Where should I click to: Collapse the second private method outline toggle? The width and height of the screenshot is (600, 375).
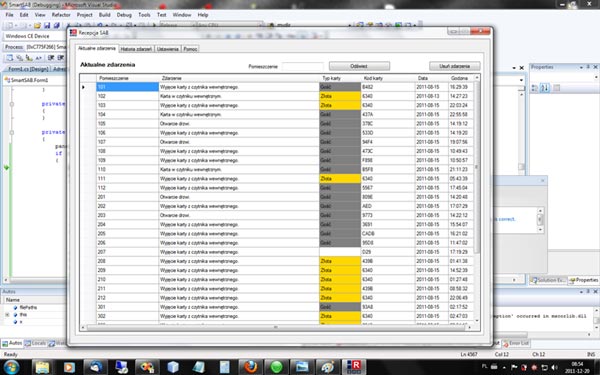(x=12, y=132)
